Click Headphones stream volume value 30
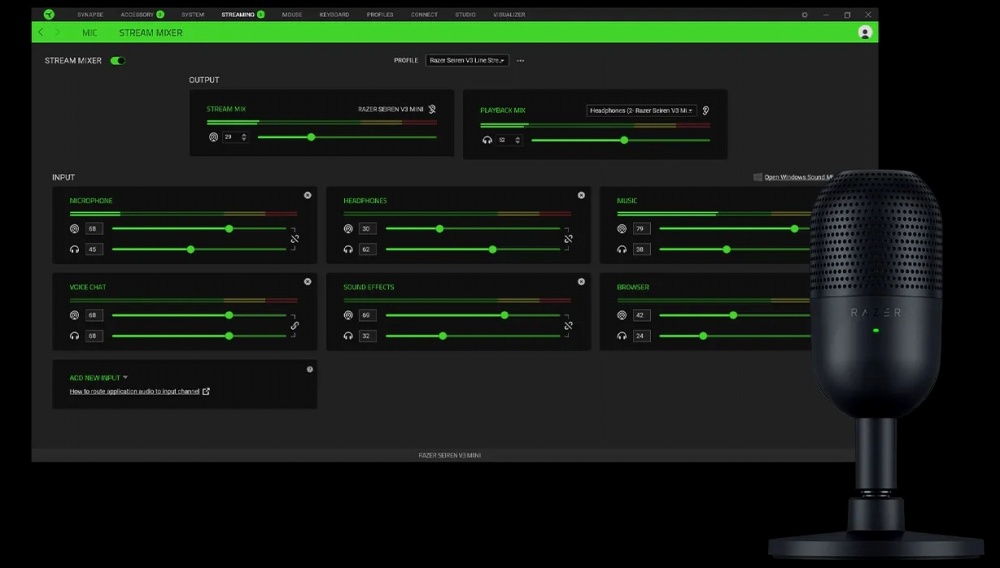 click(367, 228)
